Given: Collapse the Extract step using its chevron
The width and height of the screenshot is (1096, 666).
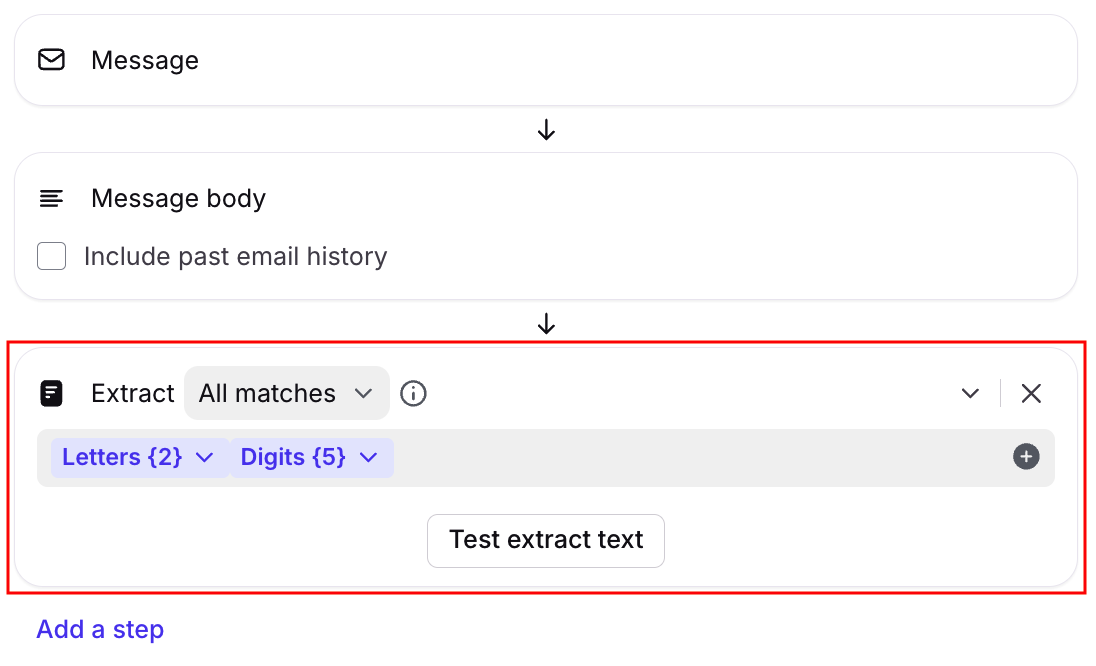Looking at the screenshot, I should click(x=970, y=393).
